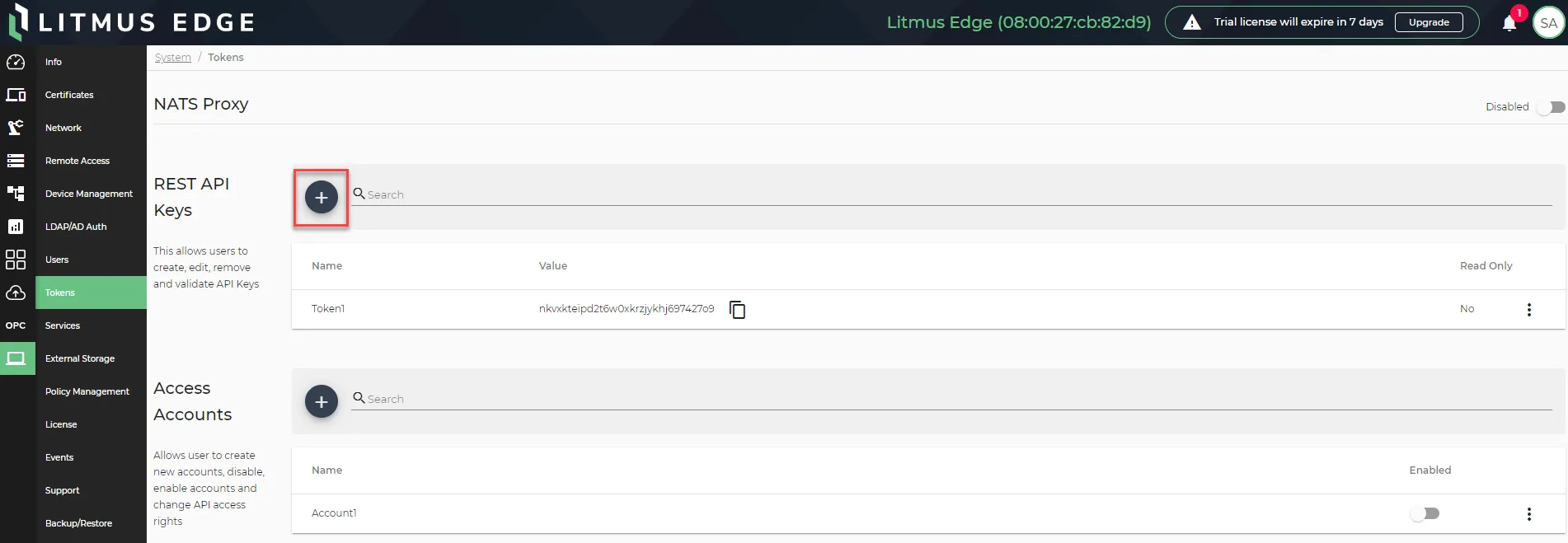This screenshot has height=543, width=1568.
Task: Click the trial license warning triangle icon
Action: coord(1192,22)
